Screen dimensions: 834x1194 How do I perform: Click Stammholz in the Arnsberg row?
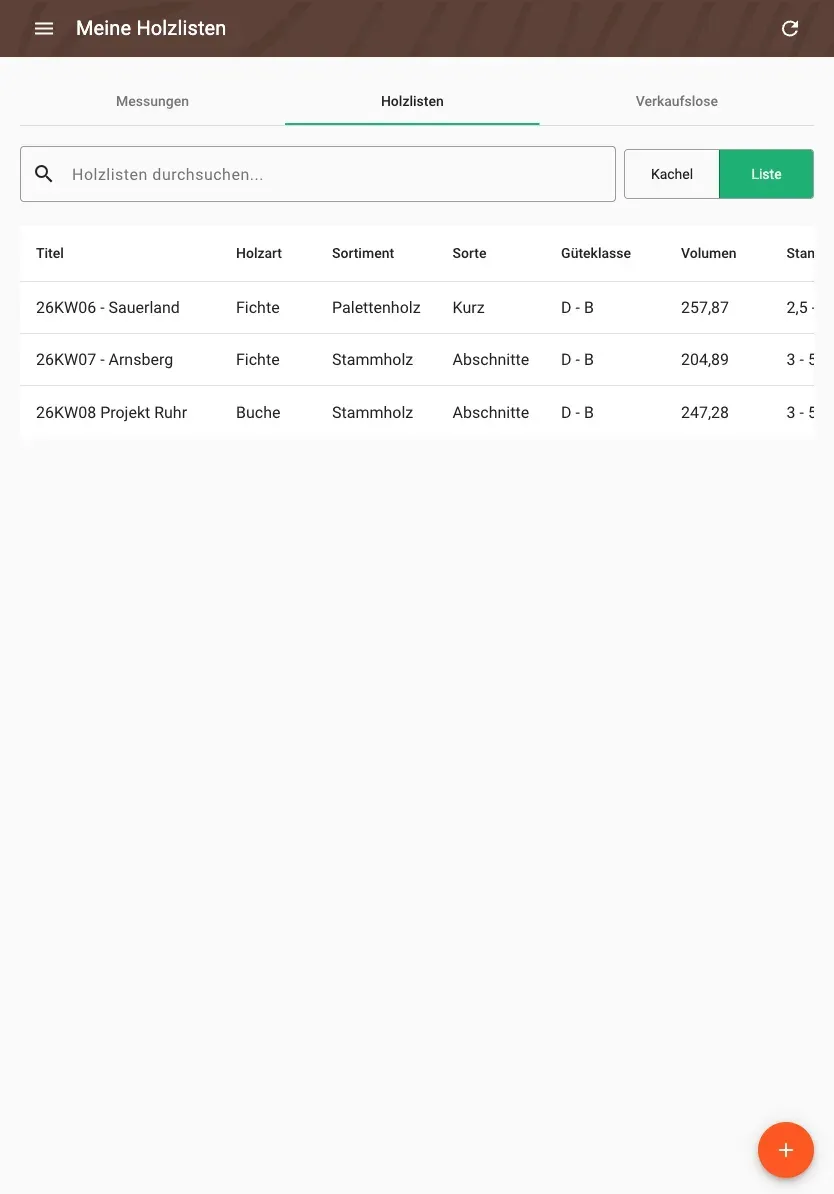[x=372, y=359]
